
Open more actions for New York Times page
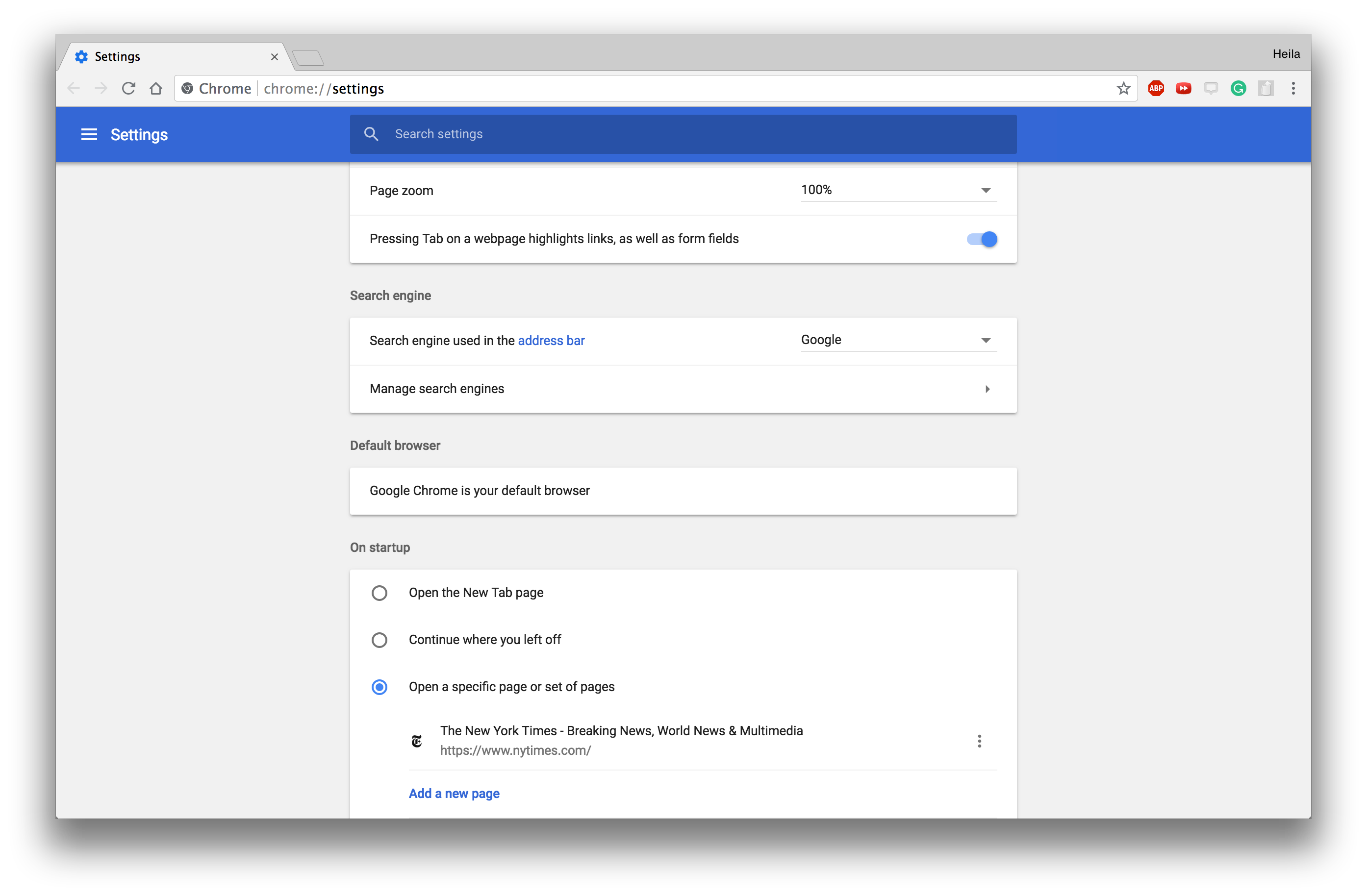(979, 741)
